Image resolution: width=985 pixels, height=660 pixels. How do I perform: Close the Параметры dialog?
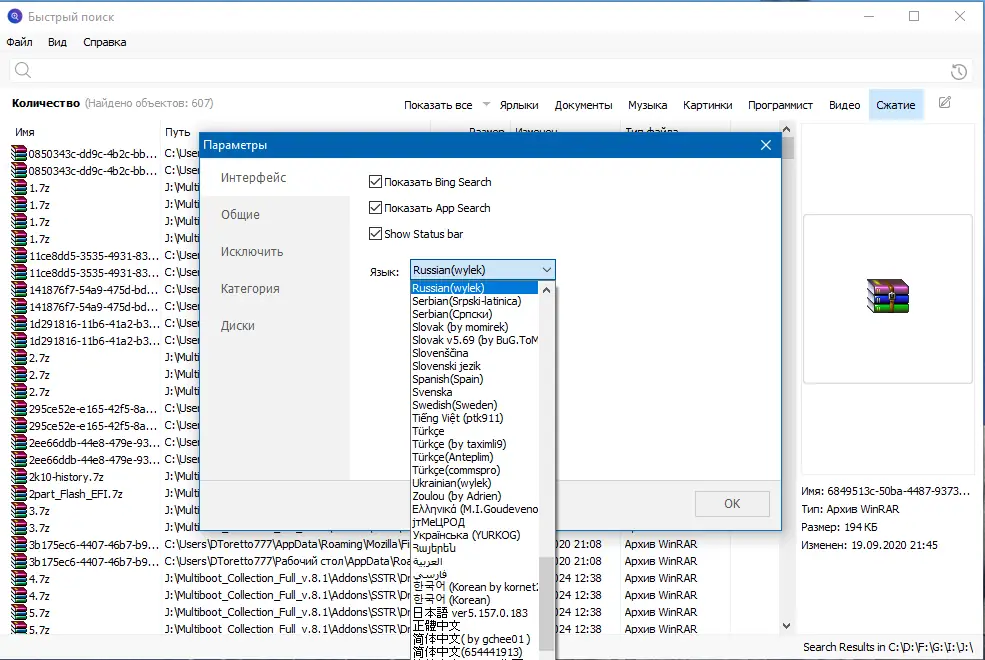(x=765, y=145)
